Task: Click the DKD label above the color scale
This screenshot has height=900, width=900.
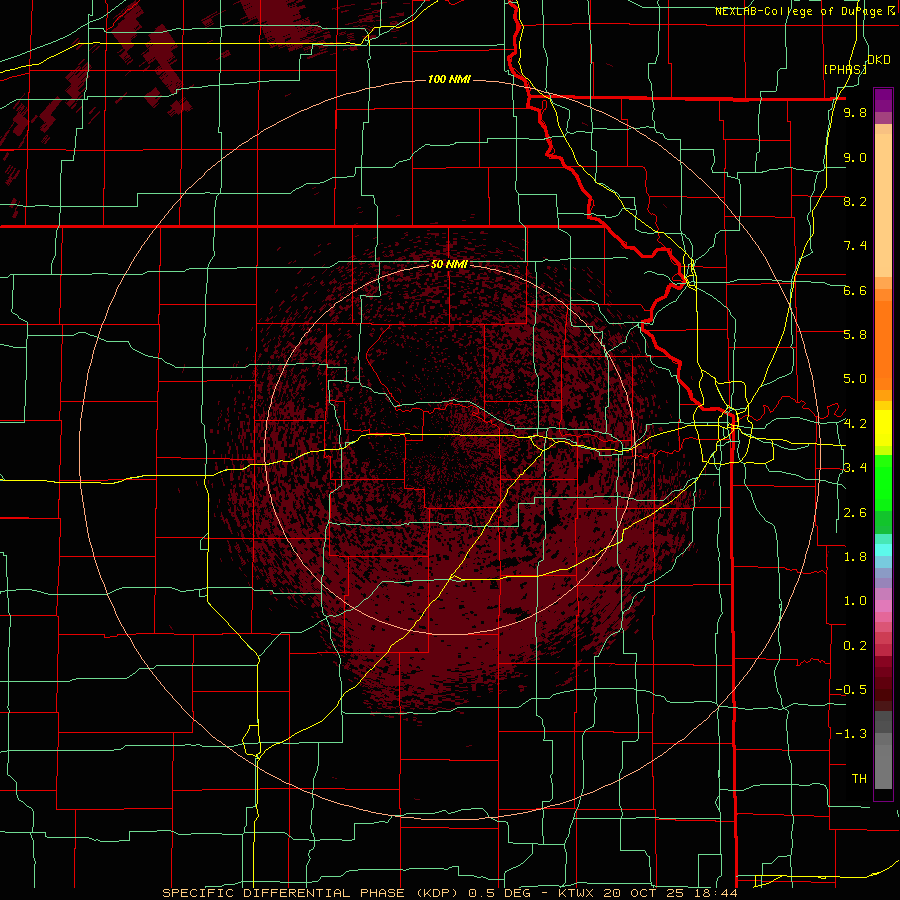Action: (879, 59)
